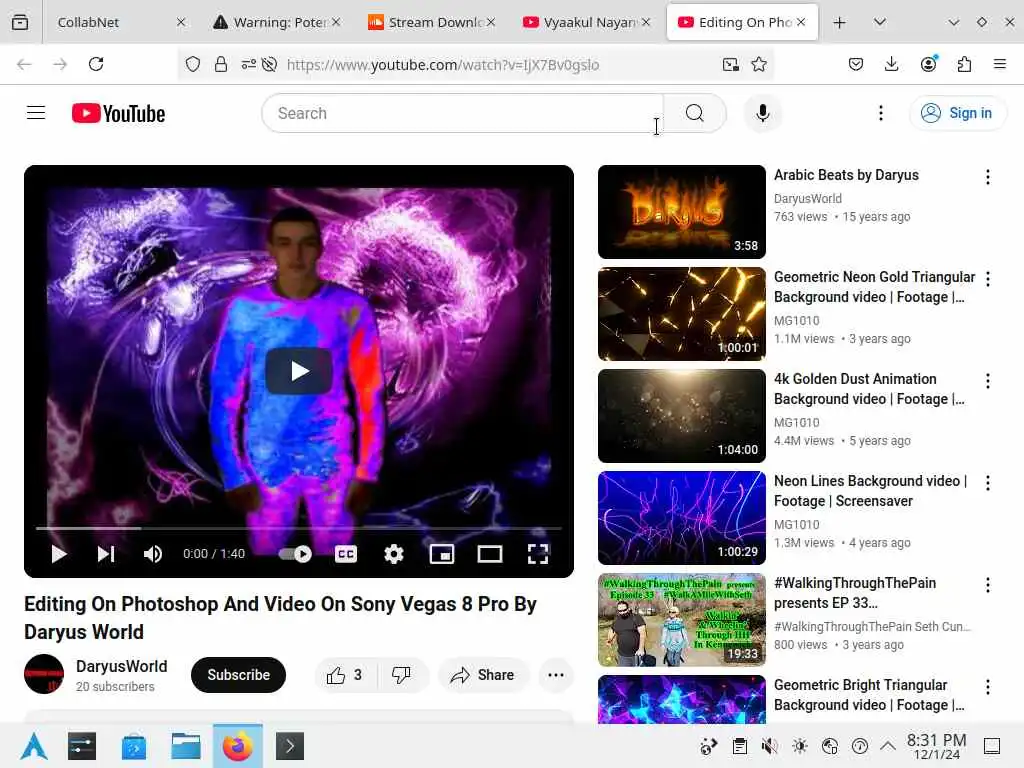Open the YouTube guide hamburger menu
The height and width of the screenshot is (768, 1024).
click(x=36, y=113)
